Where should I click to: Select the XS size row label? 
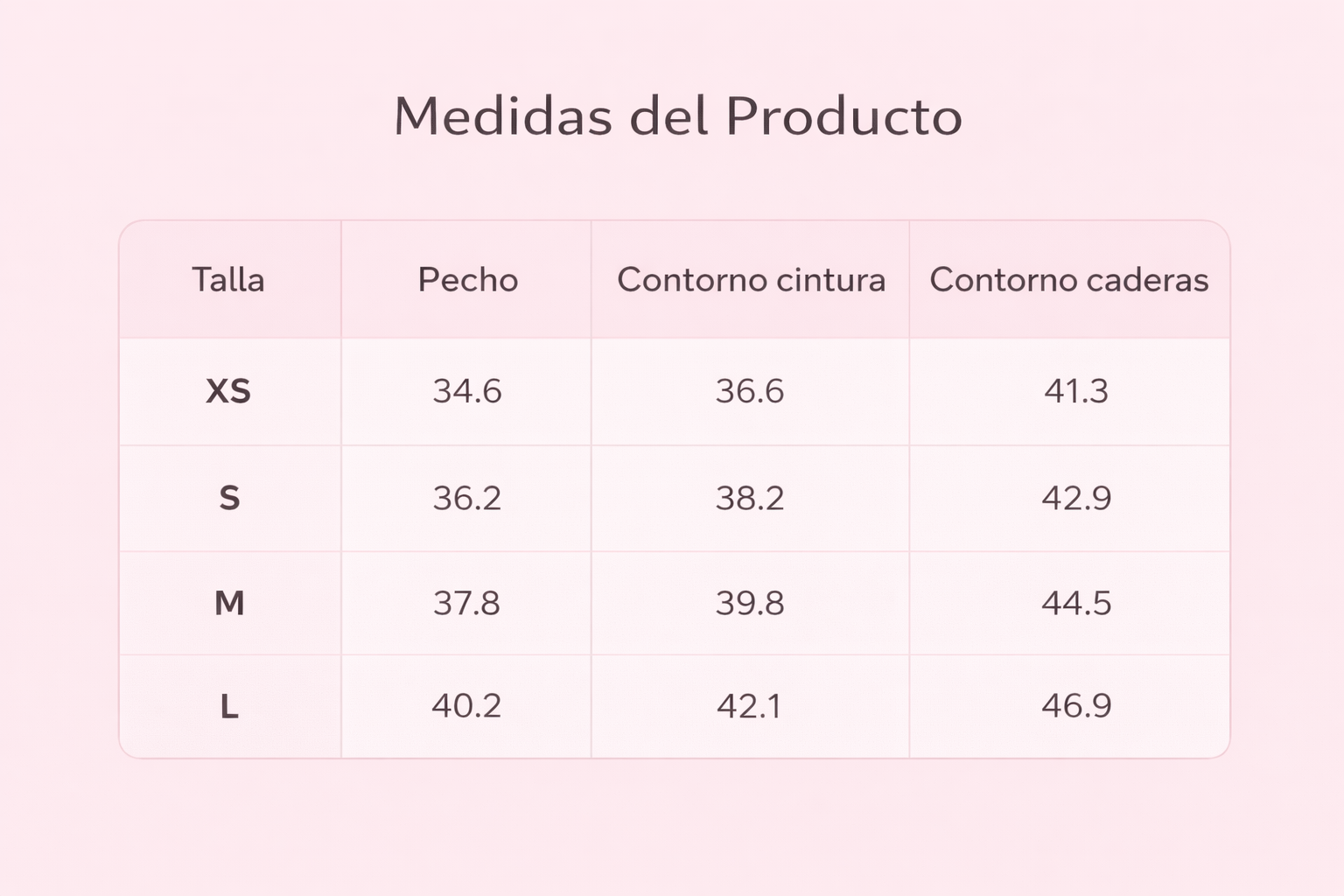pos(228,391)
